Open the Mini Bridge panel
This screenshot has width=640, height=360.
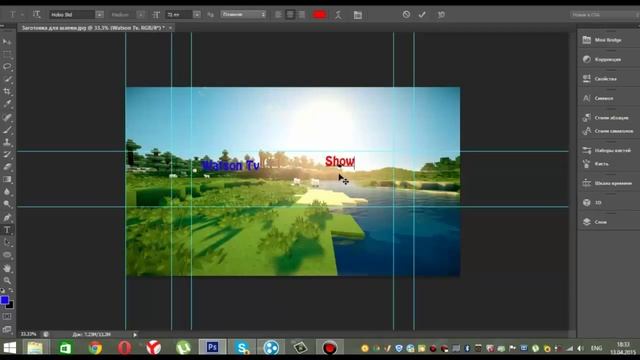[x=608, y=40]
